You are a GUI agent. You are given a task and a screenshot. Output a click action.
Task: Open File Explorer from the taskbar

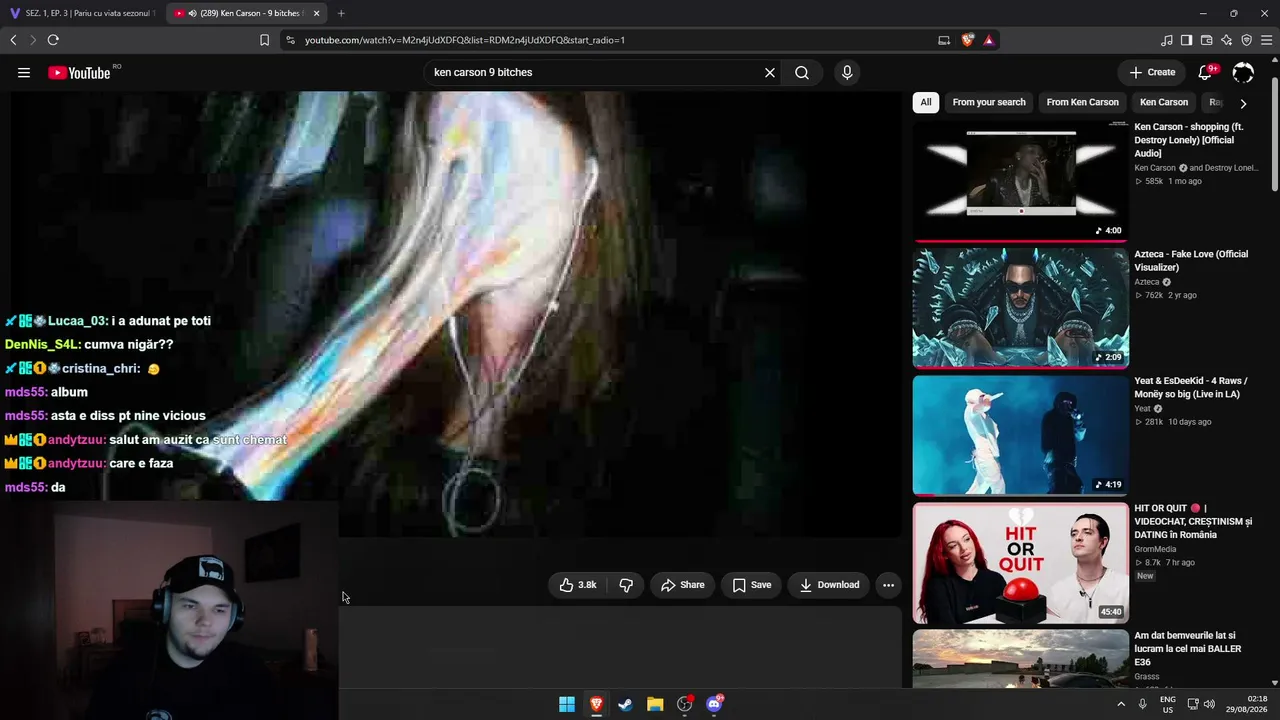655,704
